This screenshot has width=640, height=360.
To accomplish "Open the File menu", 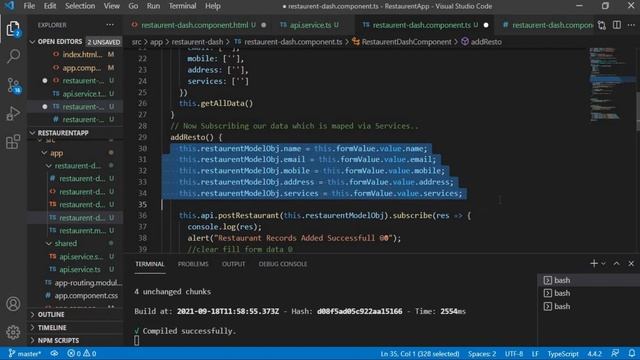I will coord(29,6).
